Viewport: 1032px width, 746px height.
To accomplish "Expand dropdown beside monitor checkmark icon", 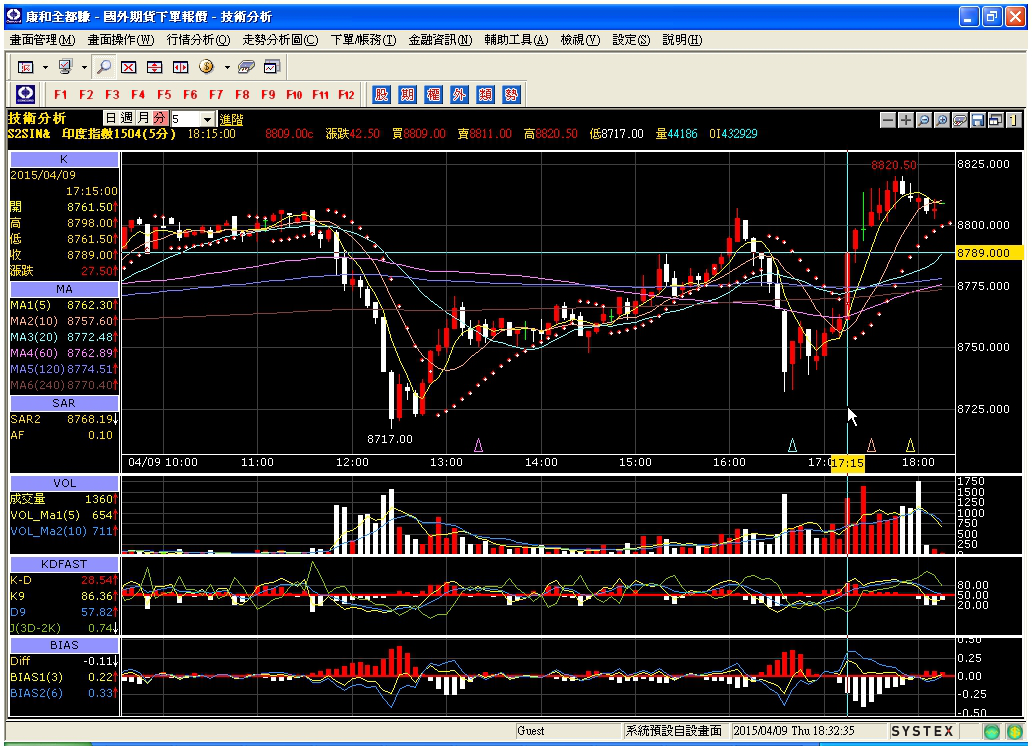I will point(84,67).
